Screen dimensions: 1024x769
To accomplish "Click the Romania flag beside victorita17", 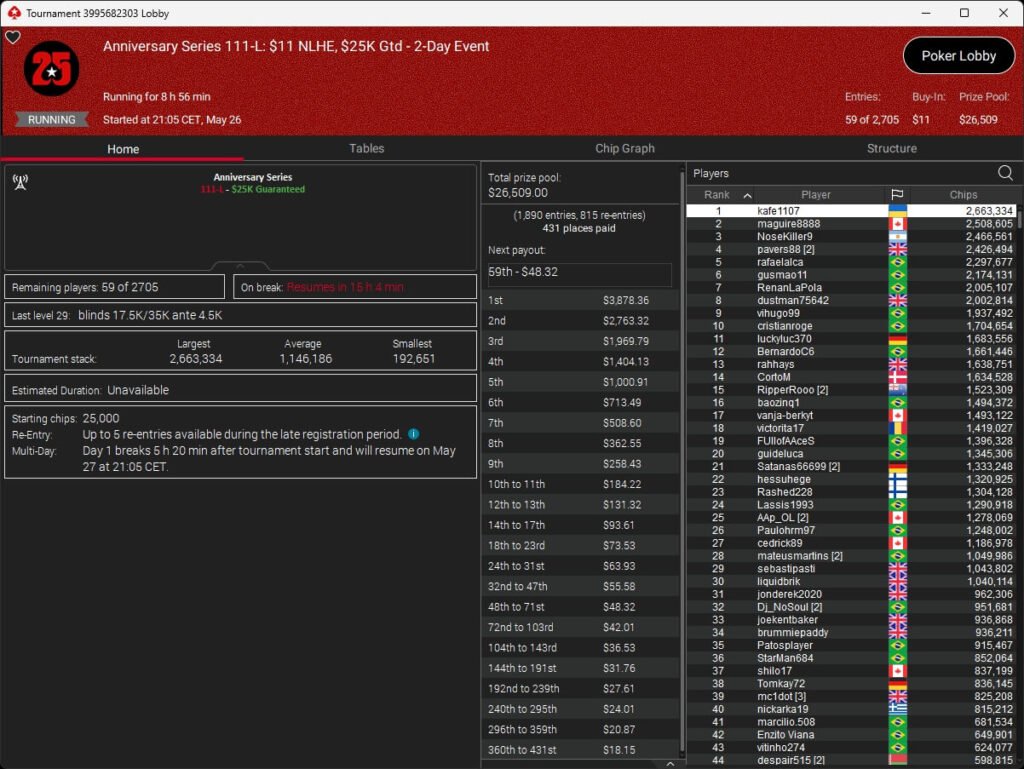I will [x=897, y=428].
